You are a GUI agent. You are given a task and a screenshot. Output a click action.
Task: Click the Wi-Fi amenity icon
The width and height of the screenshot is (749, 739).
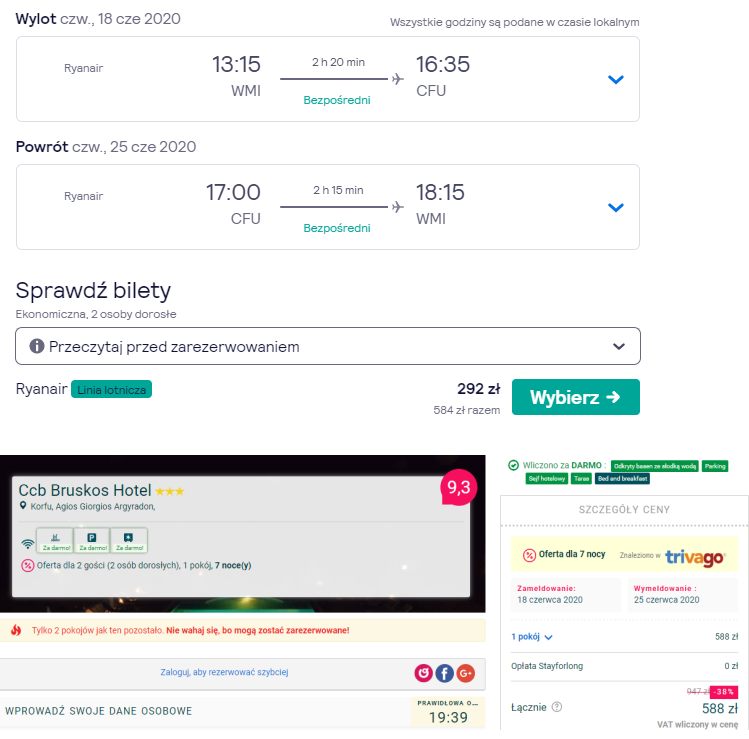click(28, 544)
